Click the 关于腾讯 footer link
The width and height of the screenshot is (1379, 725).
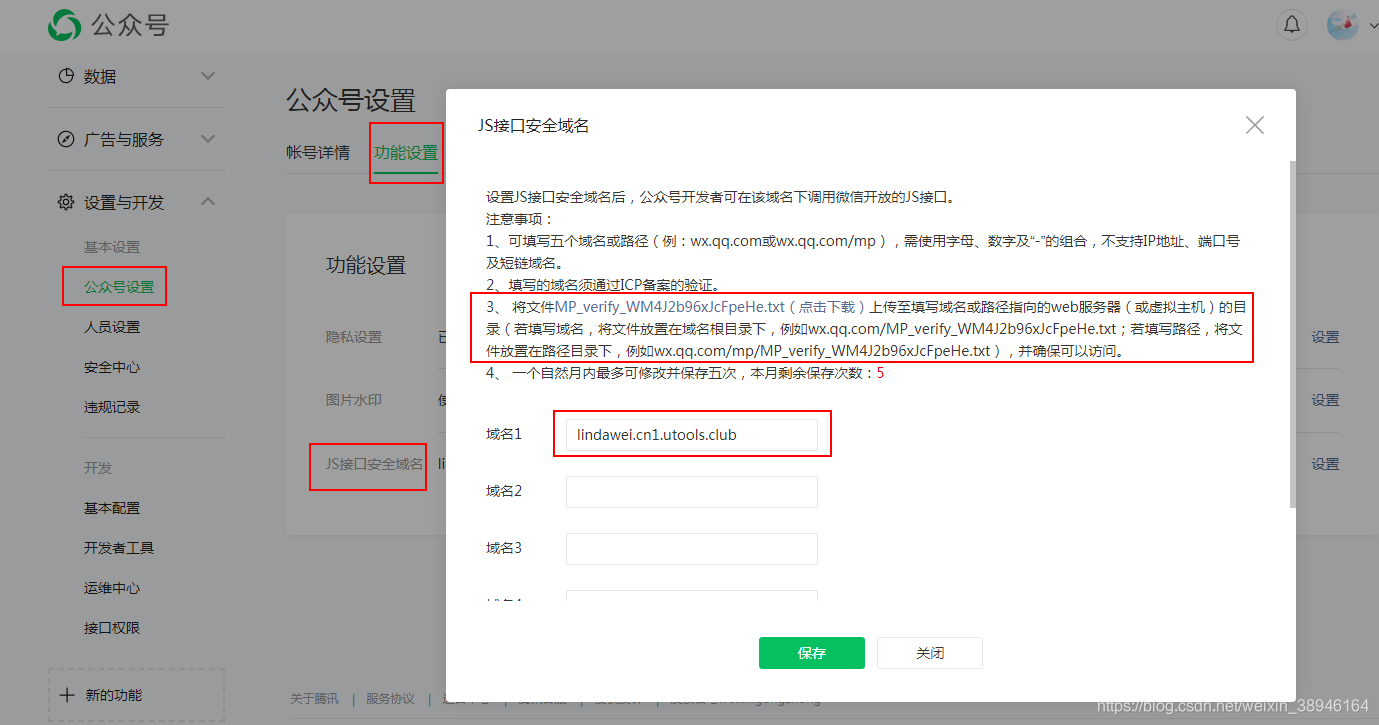coord(315,698)
